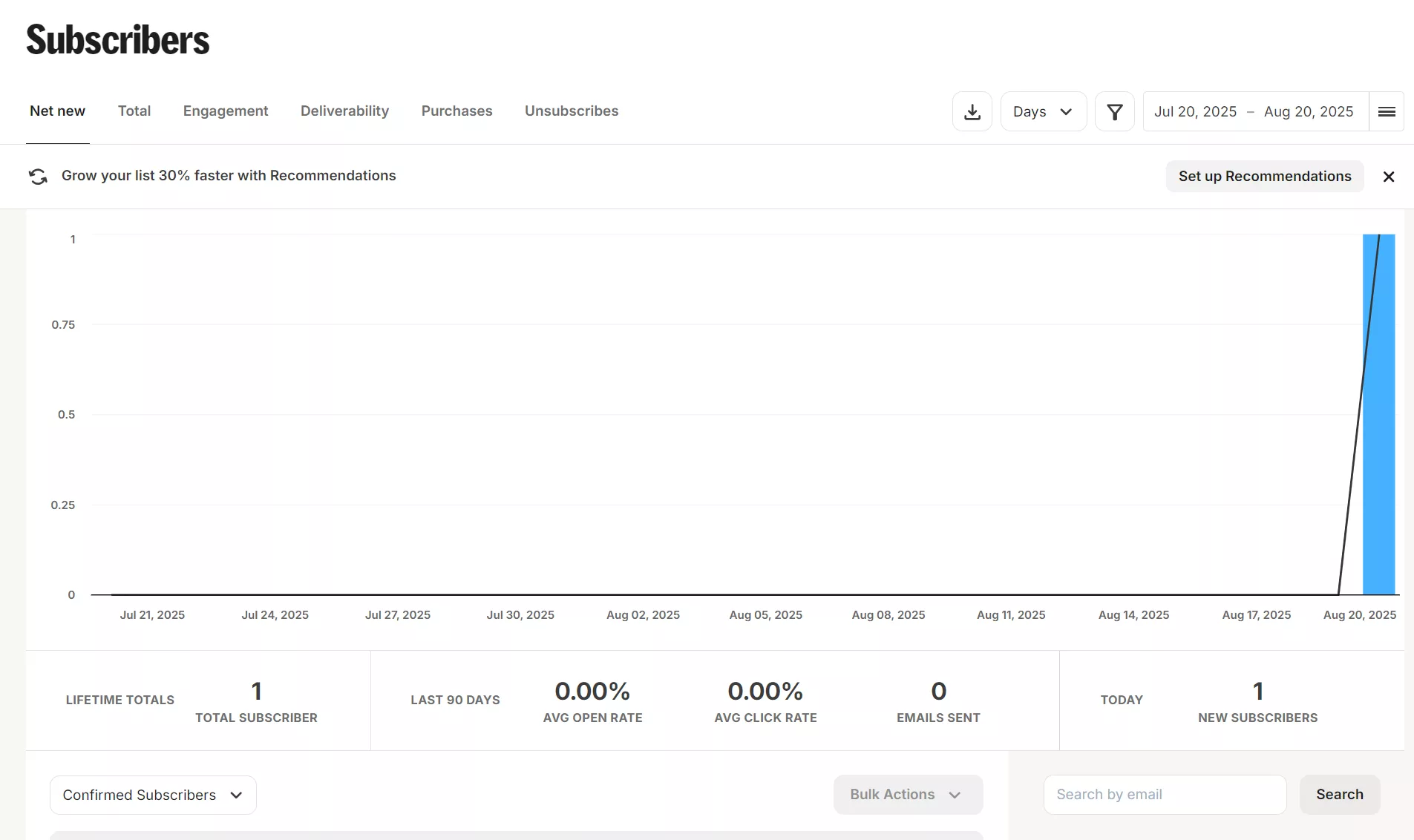1414x840 pixels.
Task: Click the download export icon
Action: tap(972, 111)
